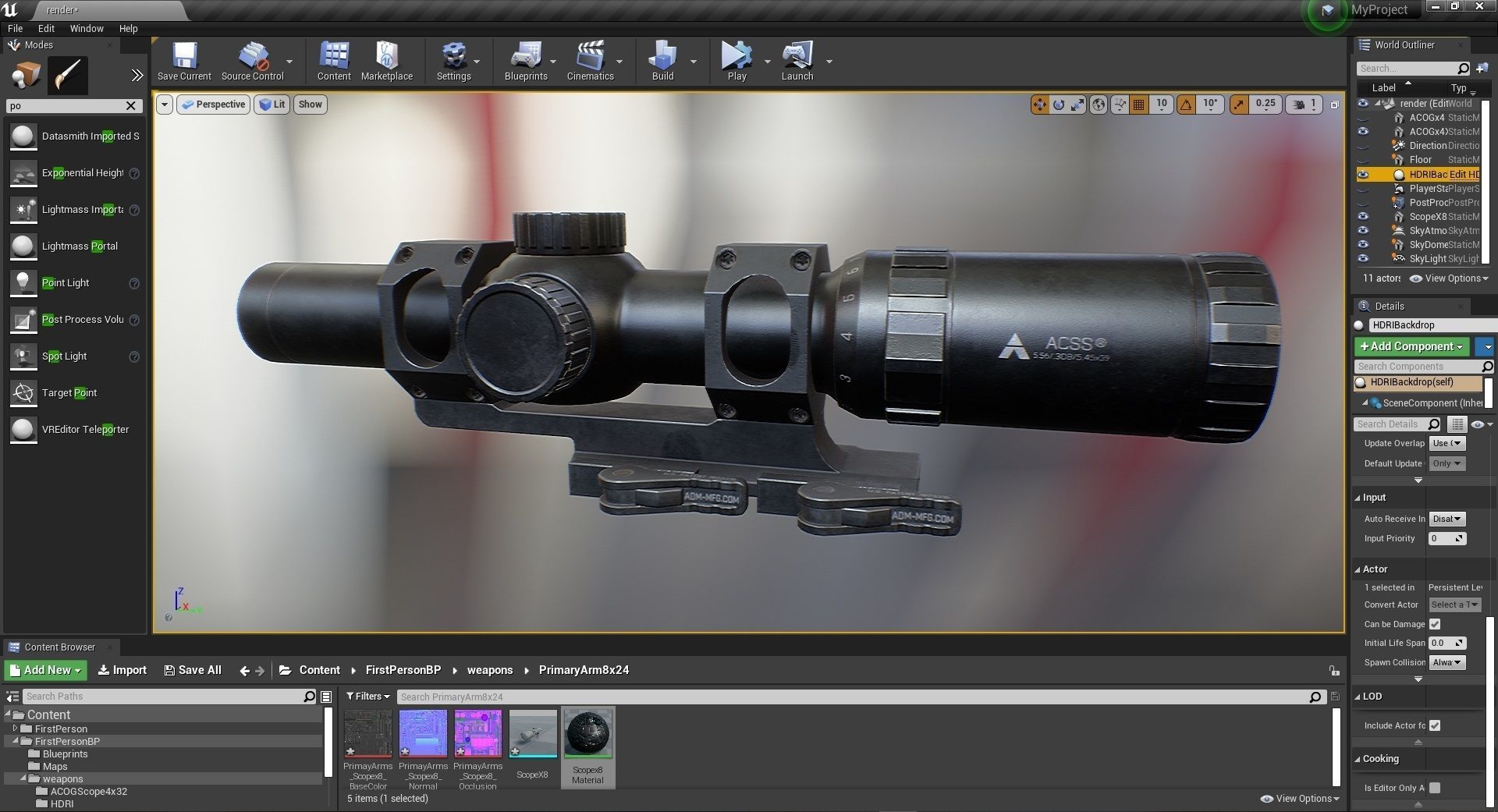The image size is (1498, 812).
Task: Toggle Include Actor for LOD checkbox
Action: click(1435, 725)
